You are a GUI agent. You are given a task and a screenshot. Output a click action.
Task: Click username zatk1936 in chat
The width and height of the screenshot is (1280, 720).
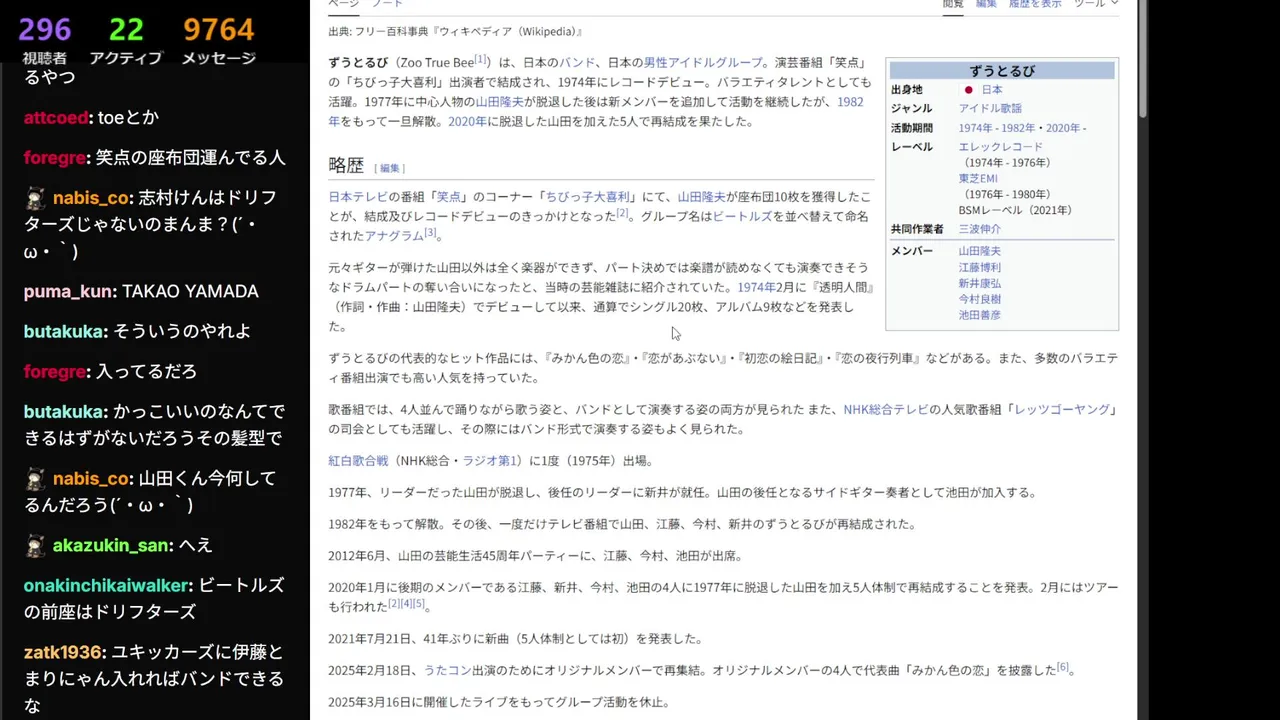(63, 653)
